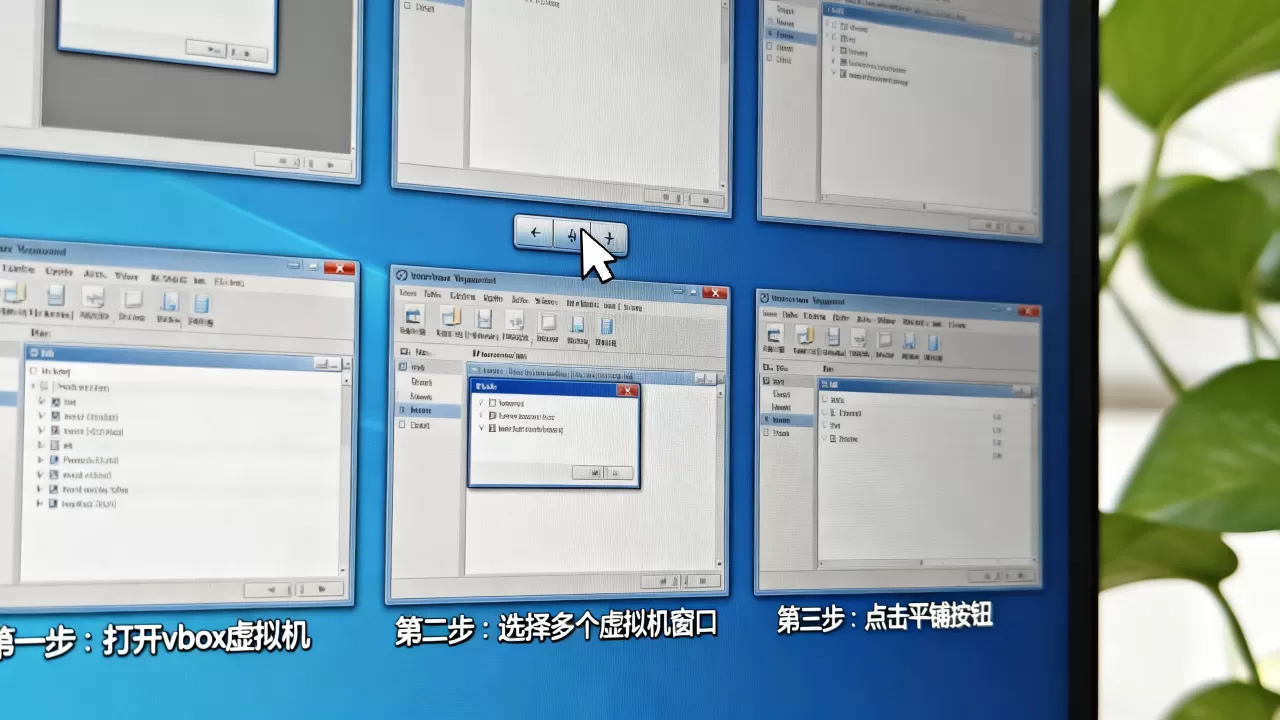Tick the third checkbox in the step-two dialog
The image size is (1280, 720).
tap(492, 428)
